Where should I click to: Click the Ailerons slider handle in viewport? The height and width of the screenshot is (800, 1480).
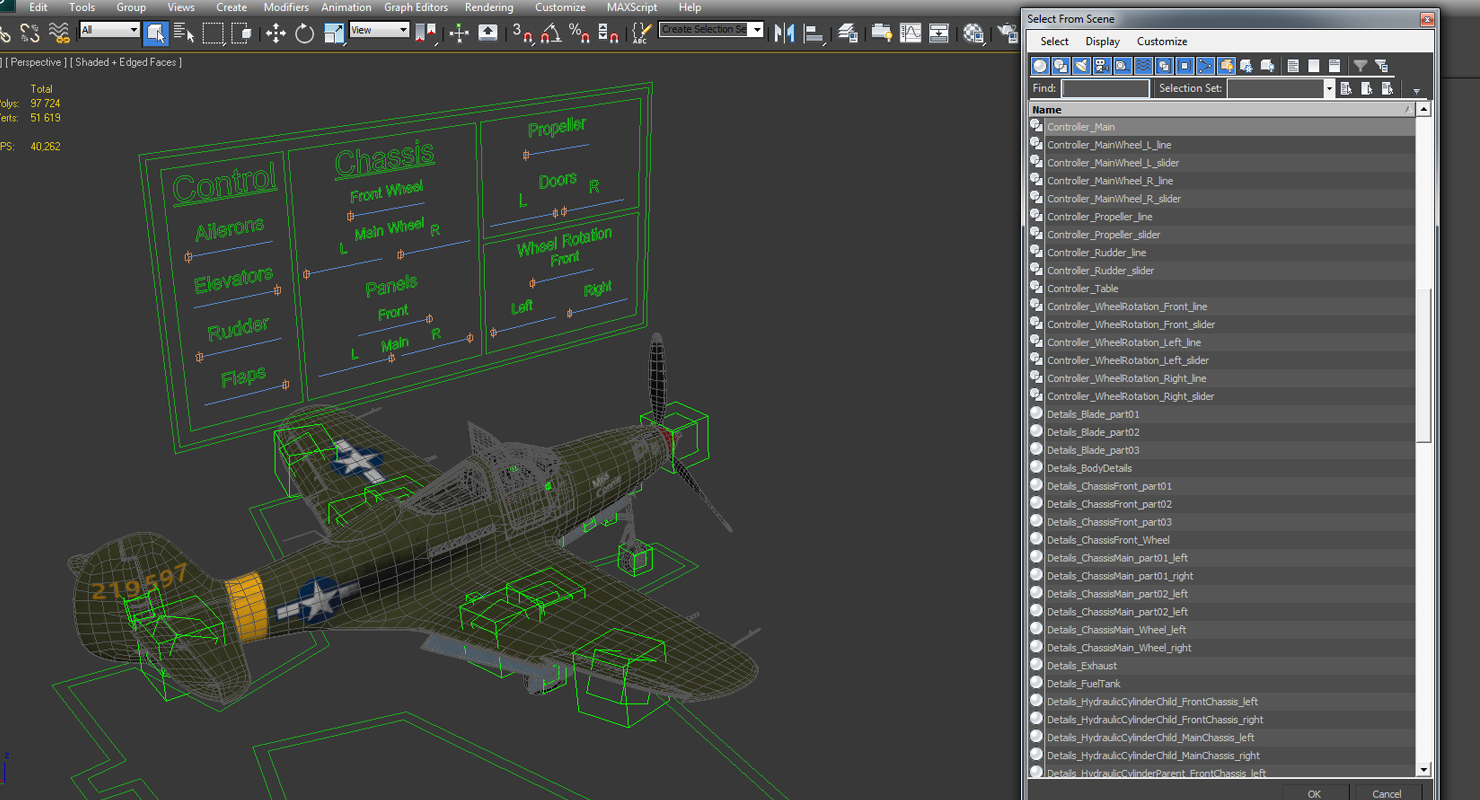tap(188, 257)
